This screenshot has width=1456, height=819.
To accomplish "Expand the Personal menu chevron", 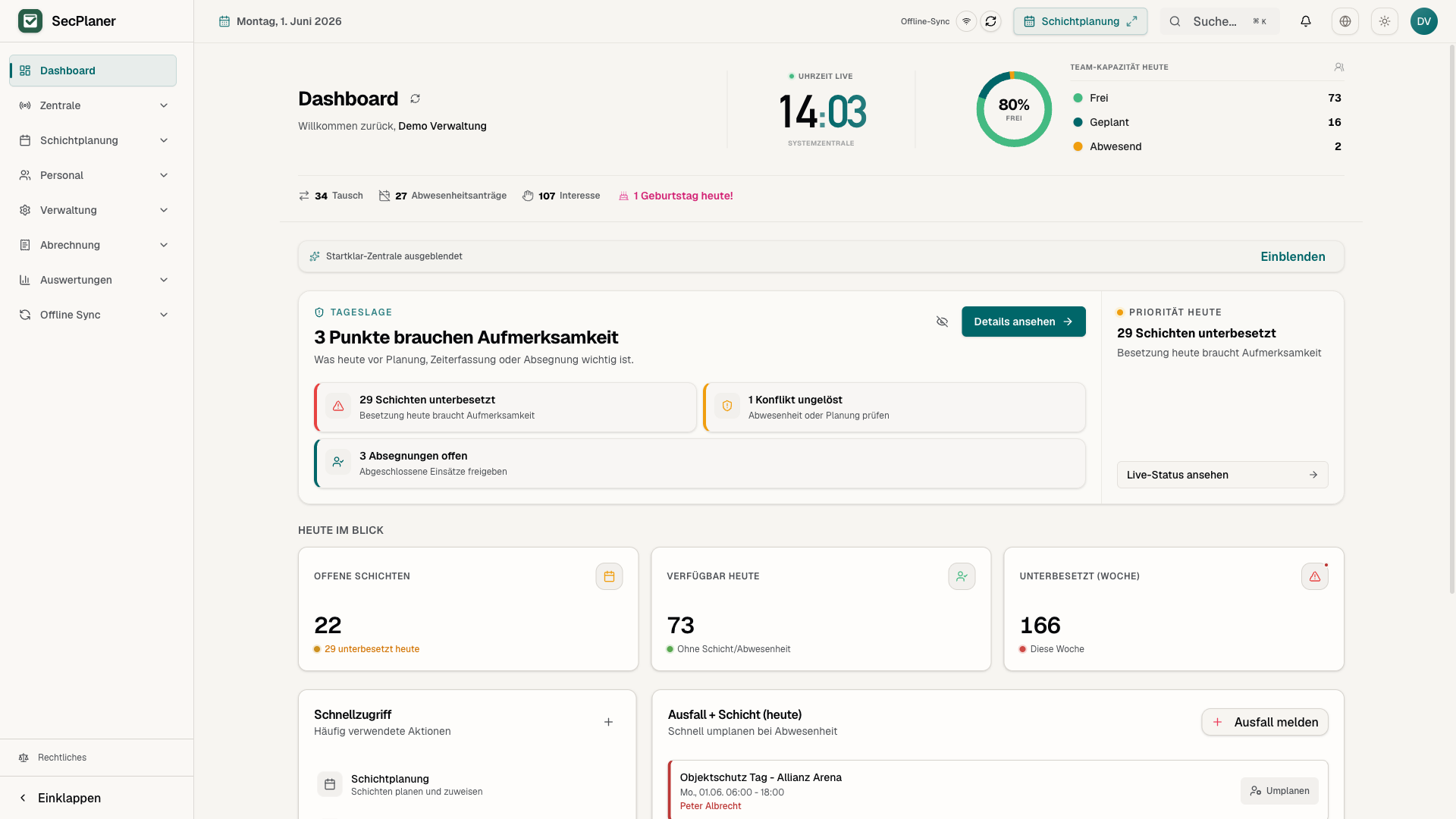I will point(164,175).
